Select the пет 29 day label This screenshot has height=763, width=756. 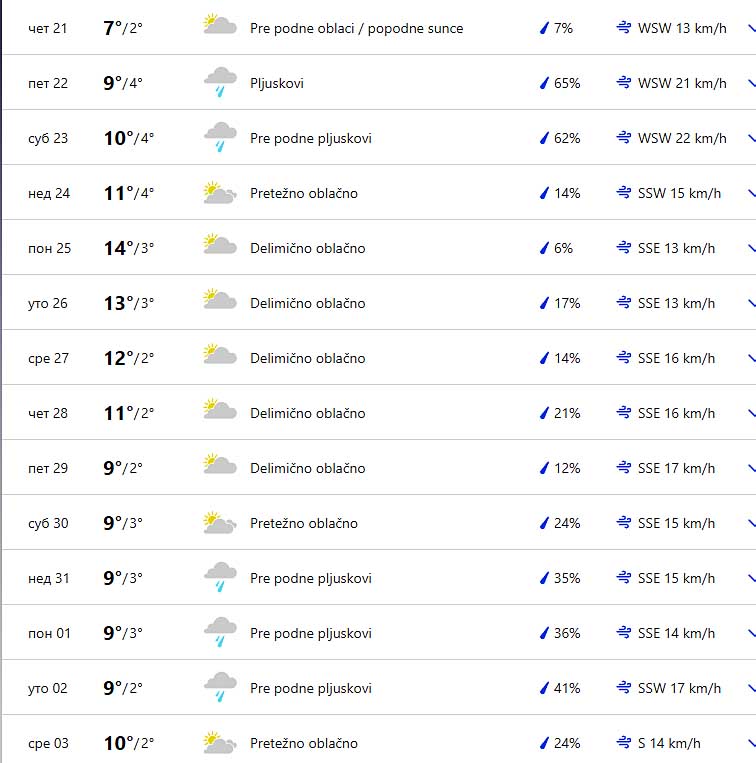coord(48,468)
